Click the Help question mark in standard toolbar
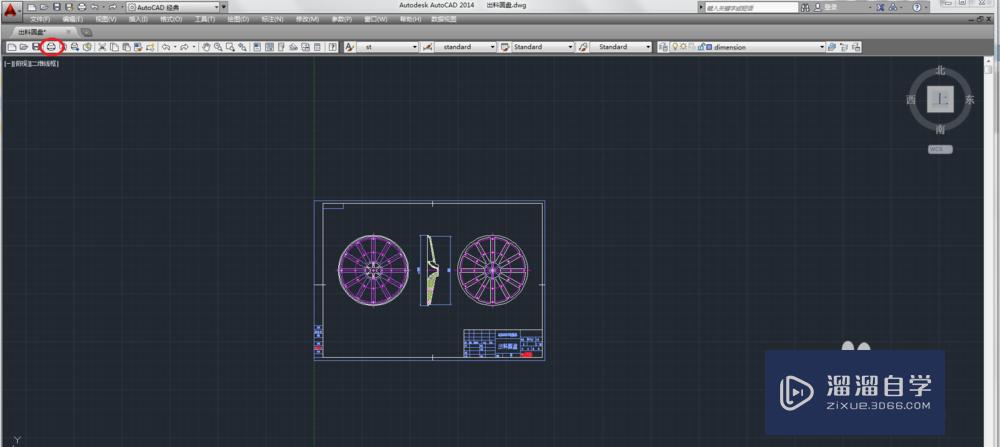The height and width of the screenshot is (447, 1000). pyautogui.click(x=332, y=47)
